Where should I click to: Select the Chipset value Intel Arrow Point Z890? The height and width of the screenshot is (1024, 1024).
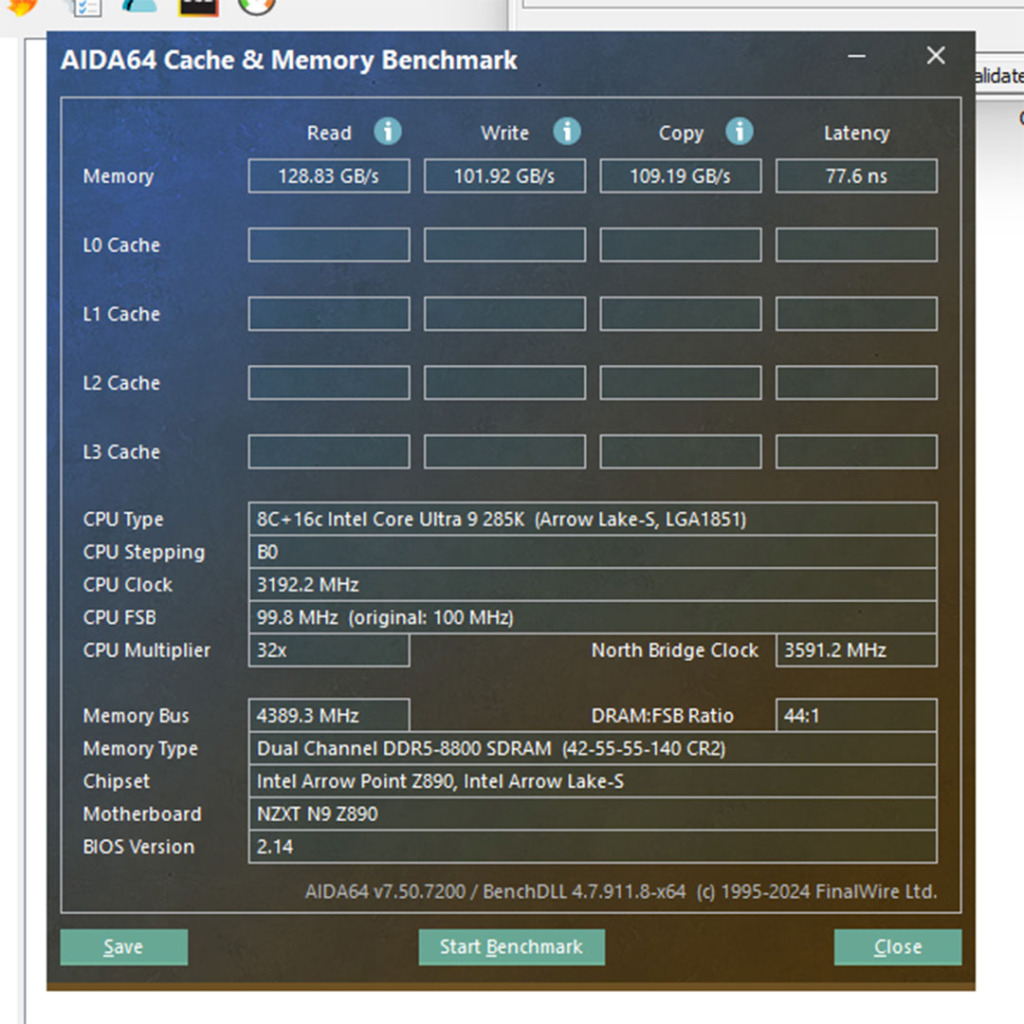coord(593,781)
